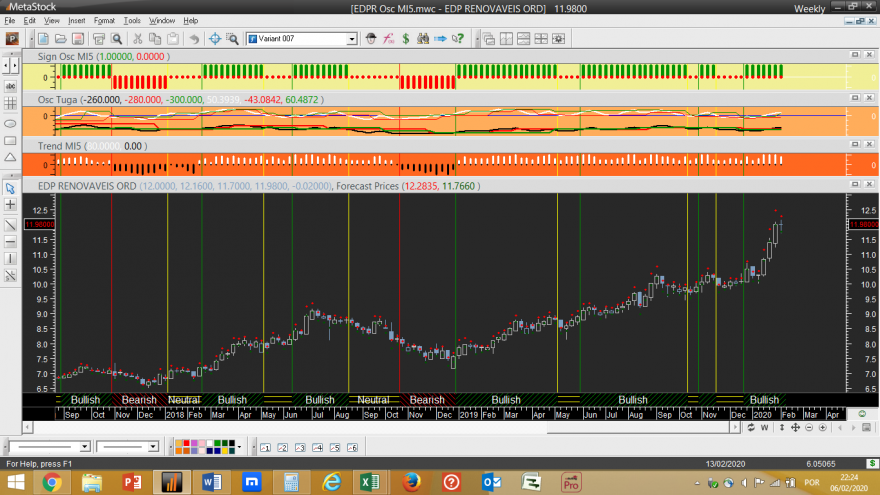This screenshot has width=880, height=495.
Task: Click the zoom out minus icon
Action: click(809, 428)
